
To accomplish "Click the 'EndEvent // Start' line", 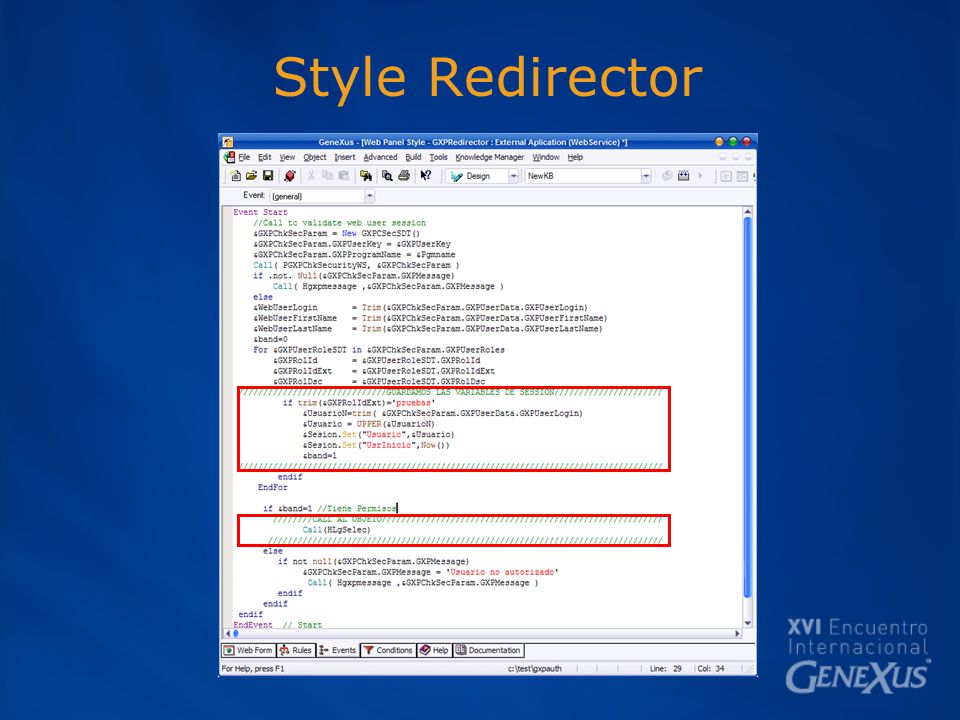I will point(277,624).
